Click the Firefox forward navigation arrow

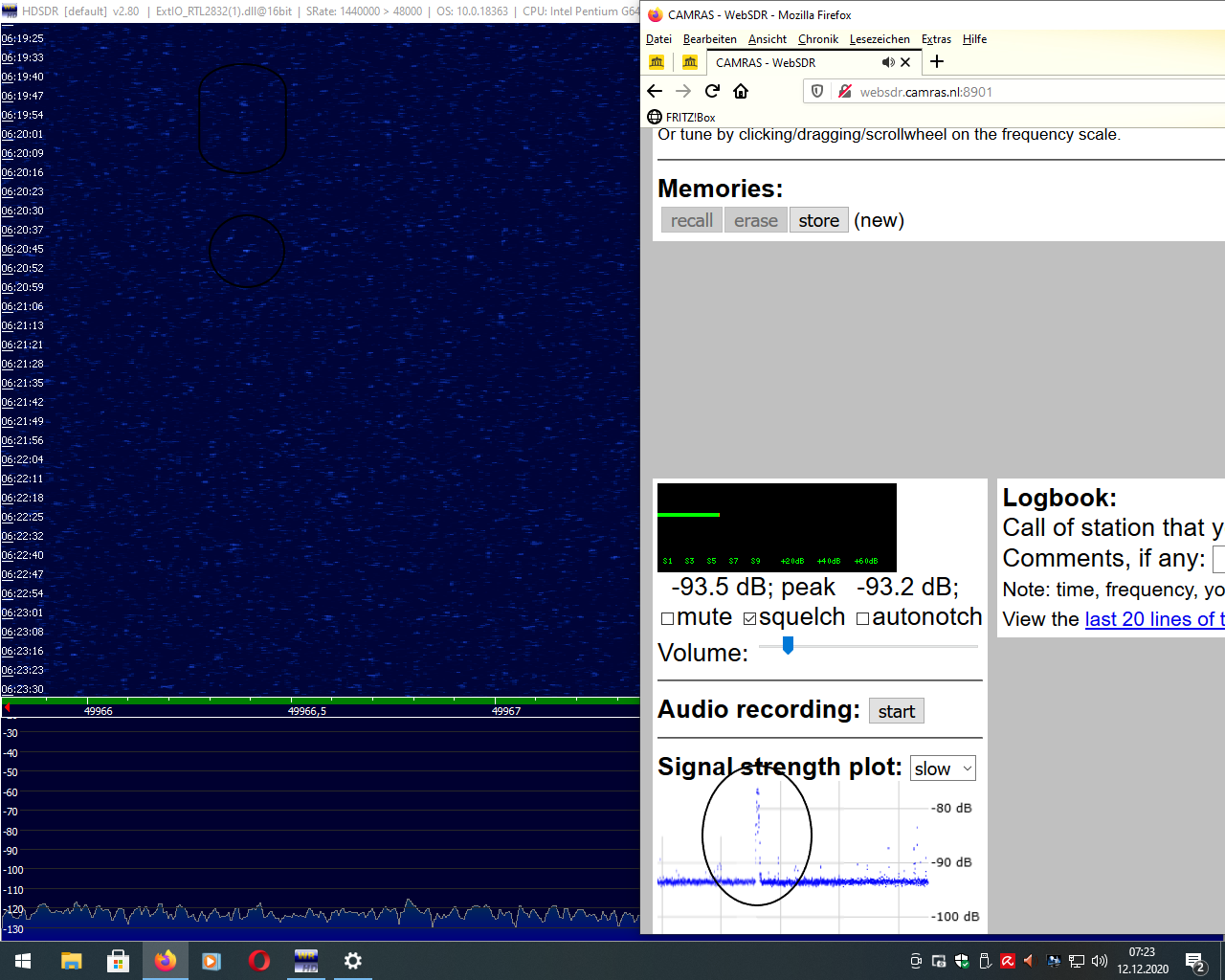pyautogui.click(x=683, y=91)
